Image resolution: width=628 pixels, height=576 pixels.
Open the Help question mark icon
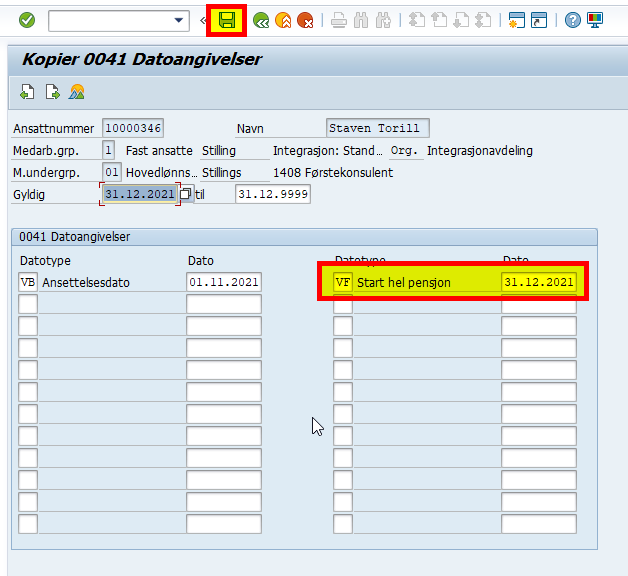click(x=573, y=20)
